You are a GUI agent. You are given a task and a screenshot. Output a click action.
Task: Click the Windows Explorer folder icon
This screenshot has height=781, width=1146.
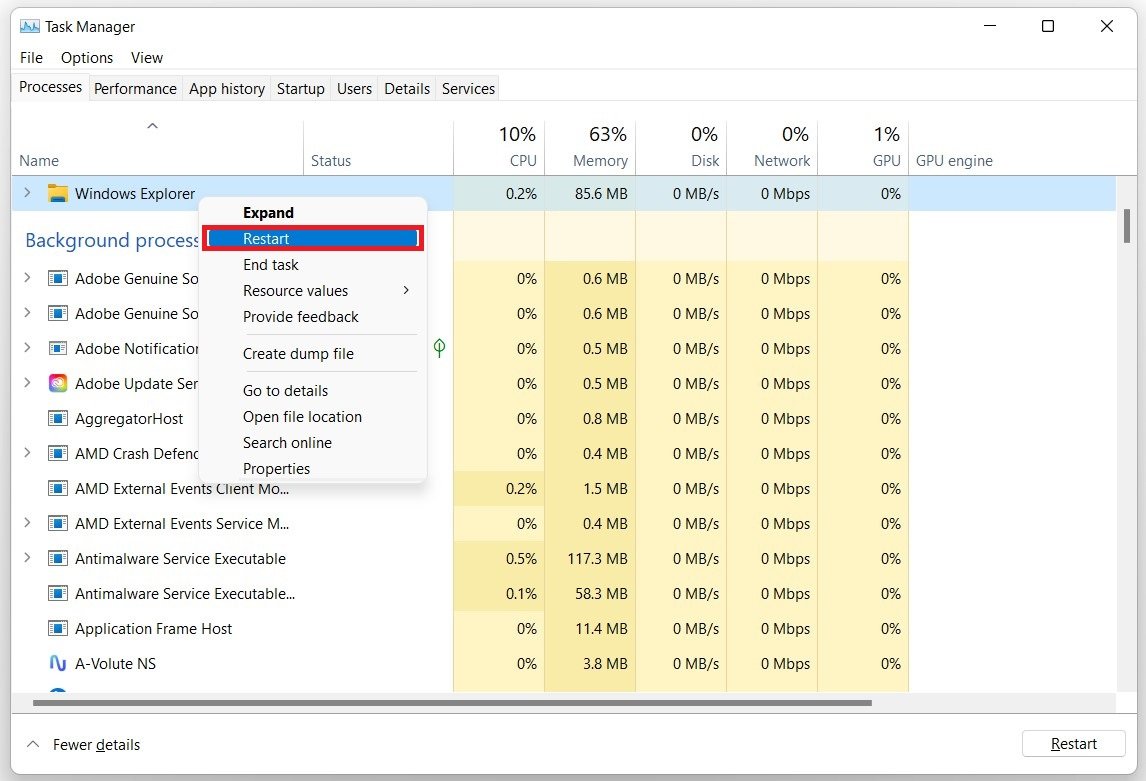click(x=58, y=194)
